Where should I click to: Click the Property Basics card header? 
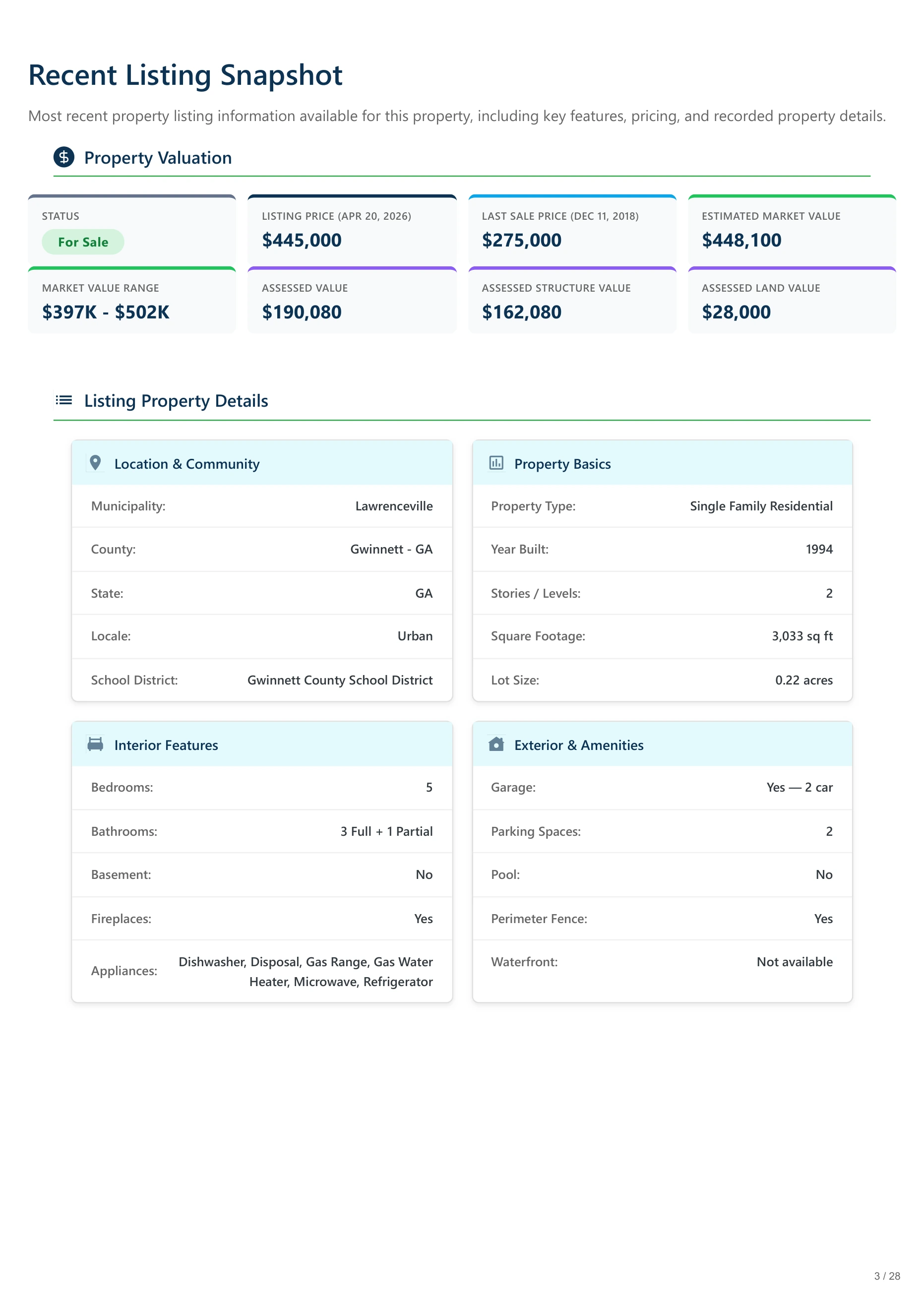point(662,462)
